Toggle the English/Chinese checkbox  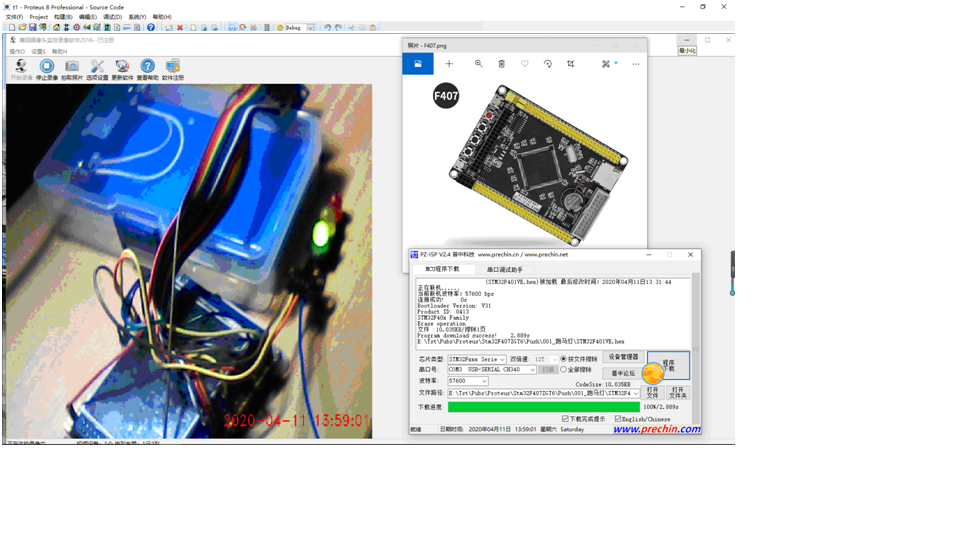(618, 419)
